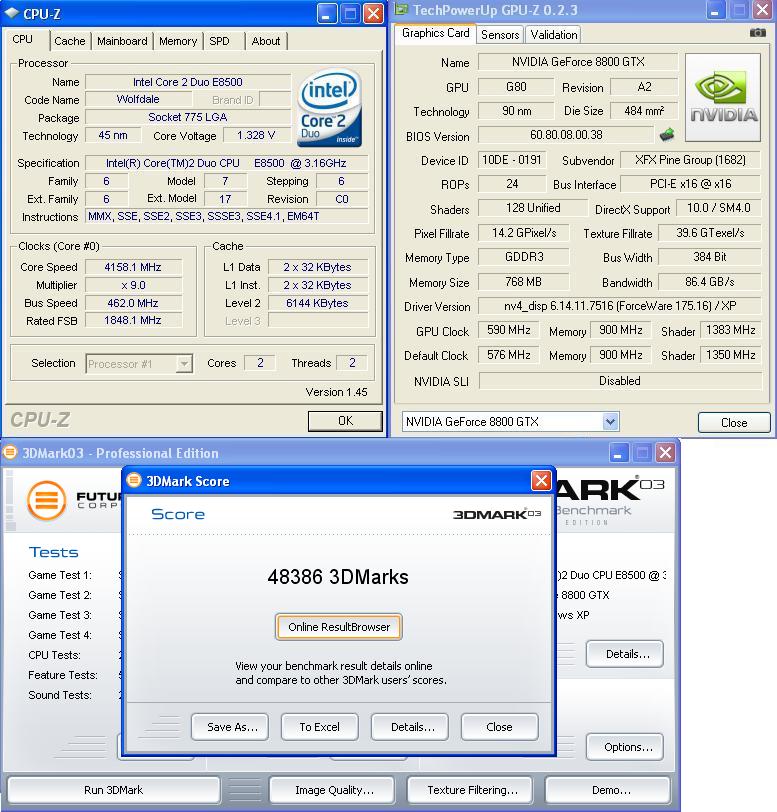Switch to the Sensors tab in GPU-Z
The image size is (777, 812).
click(x=500, y=35)
